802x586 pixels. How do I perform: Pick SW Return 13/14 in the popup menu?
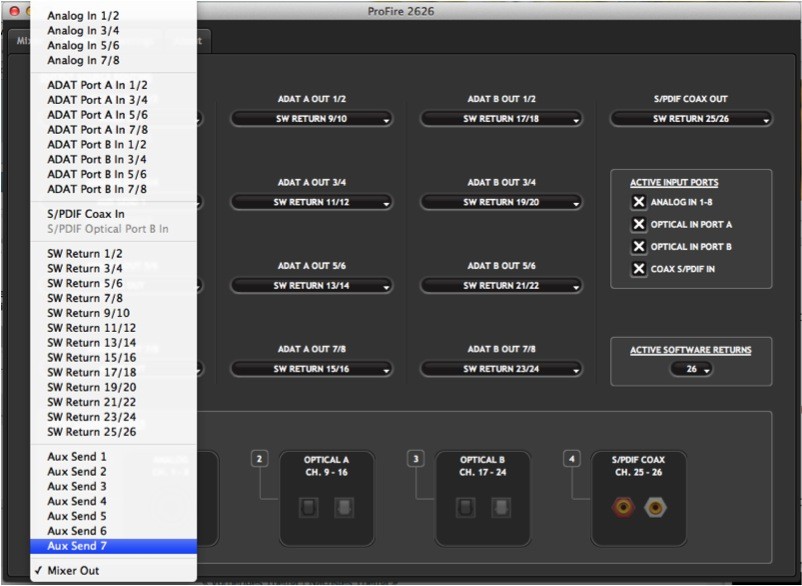(x=114, y=343)
